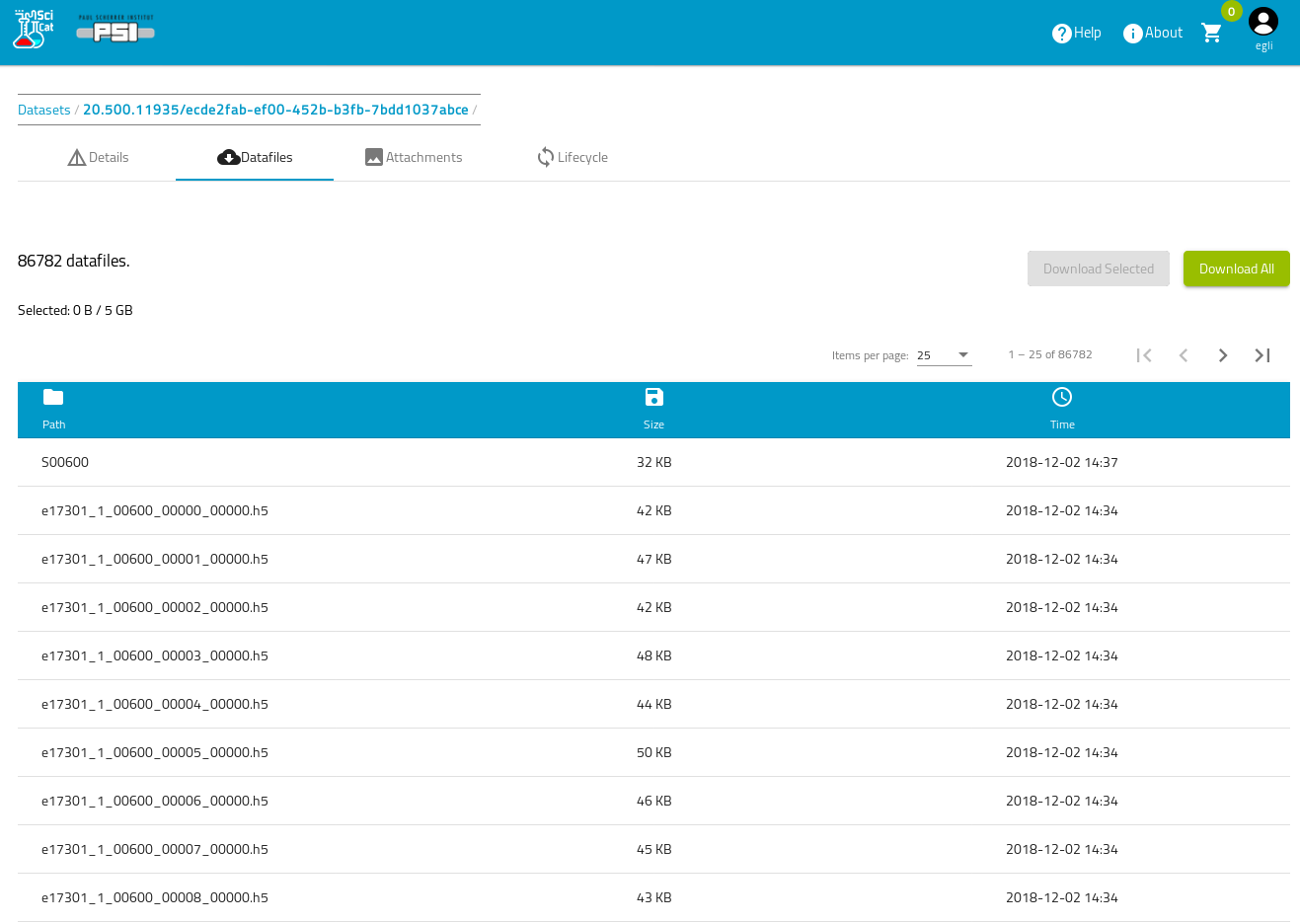Click the folder icon in Path header
The height and width of the screenshot is (924, 1300).
point(53,397)
